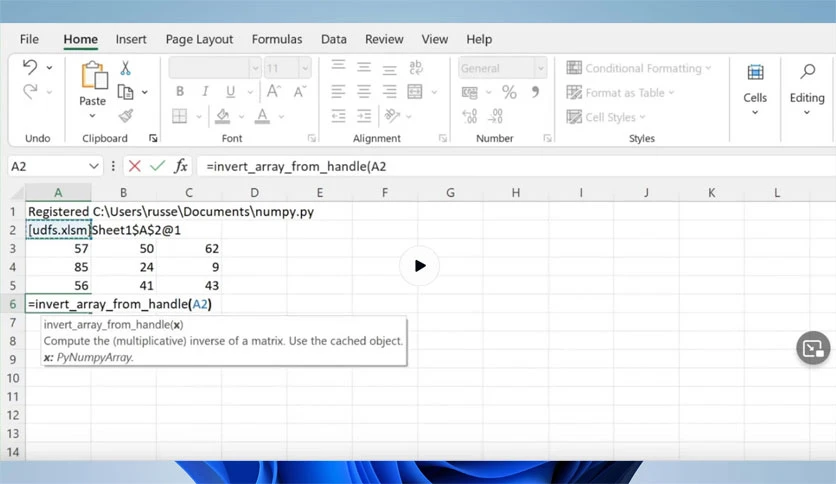836x484 pixels.
Task: Toggle Italic formatting
Action: tap(205, 92)
